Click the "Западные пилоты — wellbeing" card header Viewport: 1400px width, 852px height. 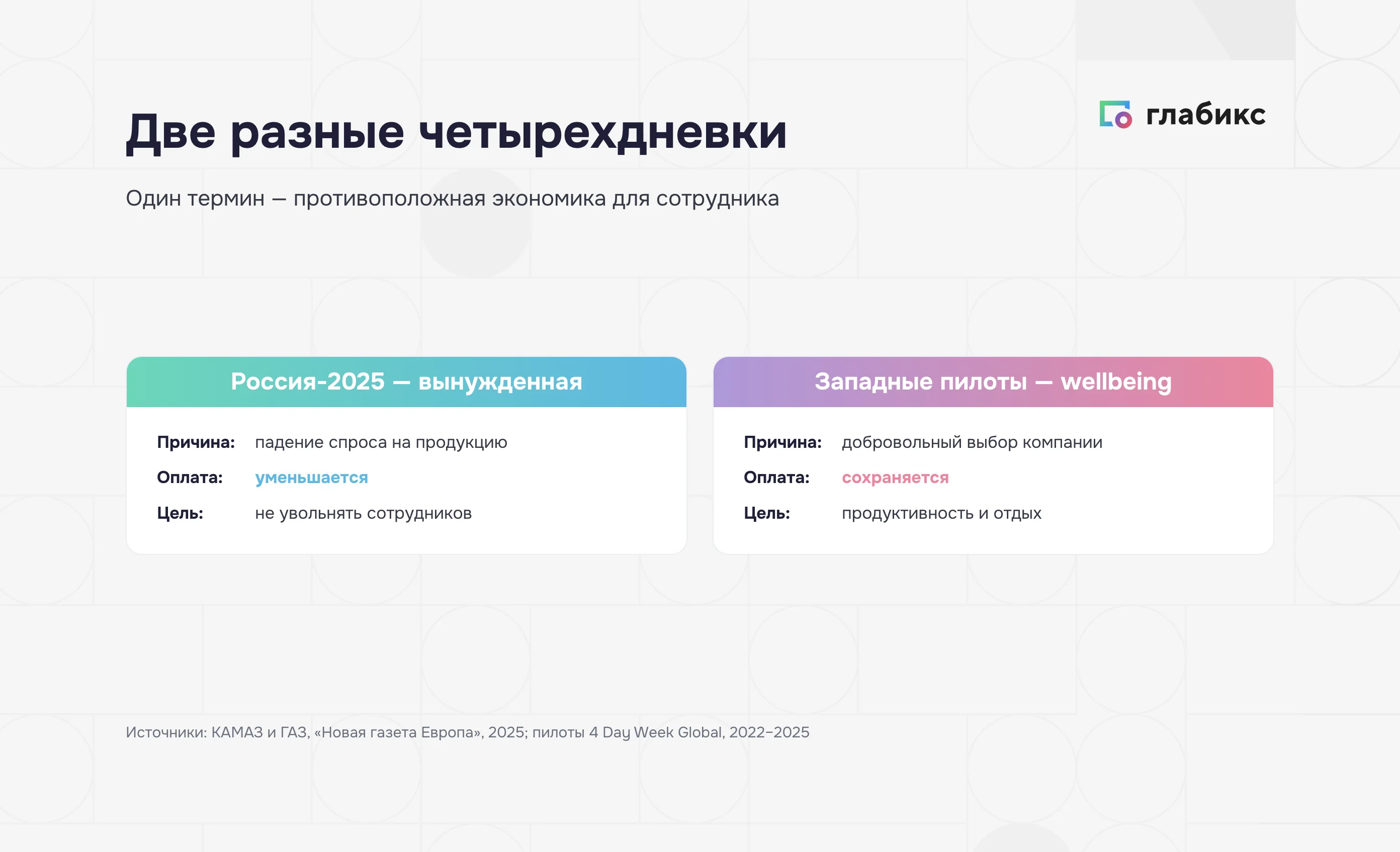[993, 382]
